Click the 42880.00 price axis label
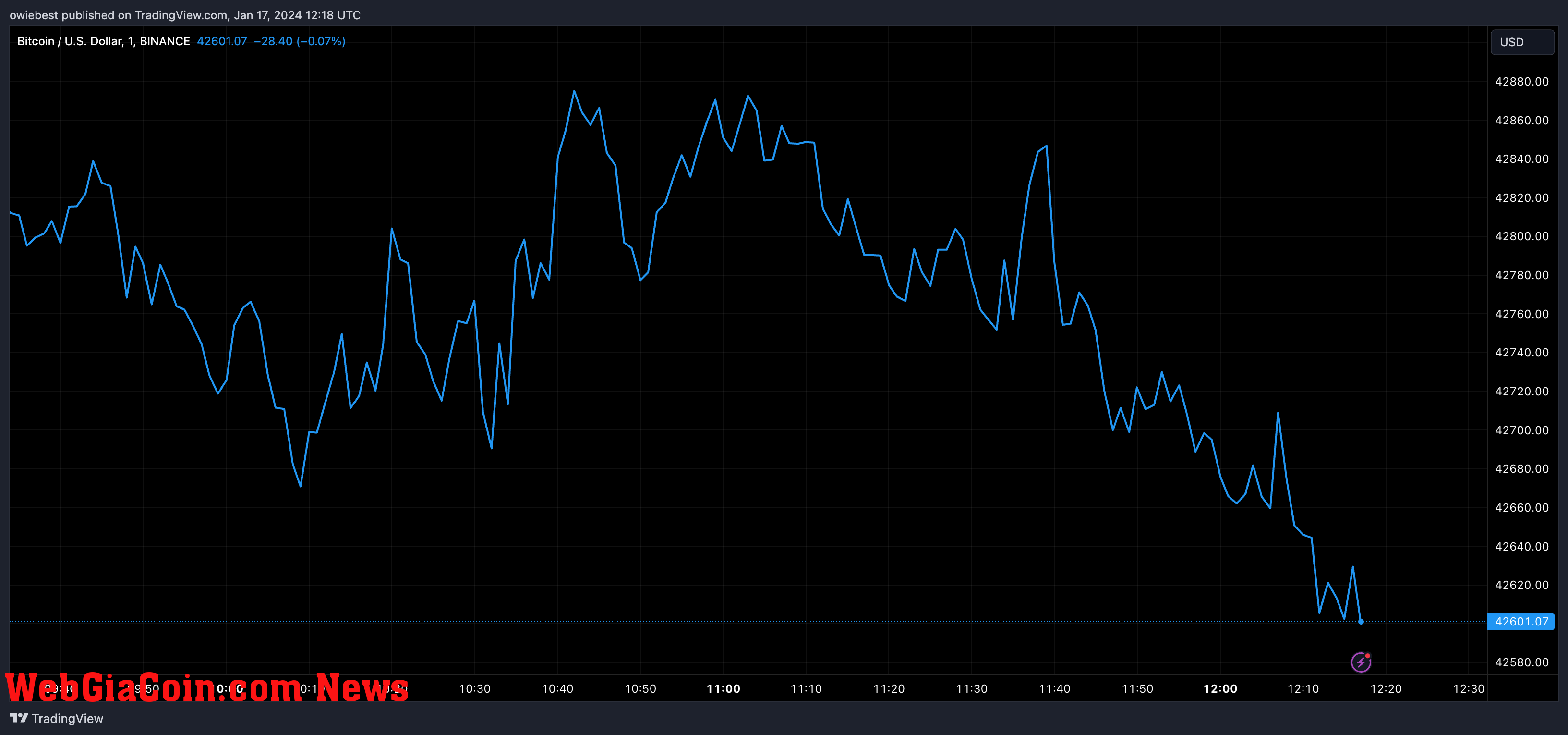The image size is (1568, 735). click(1522, 82)
